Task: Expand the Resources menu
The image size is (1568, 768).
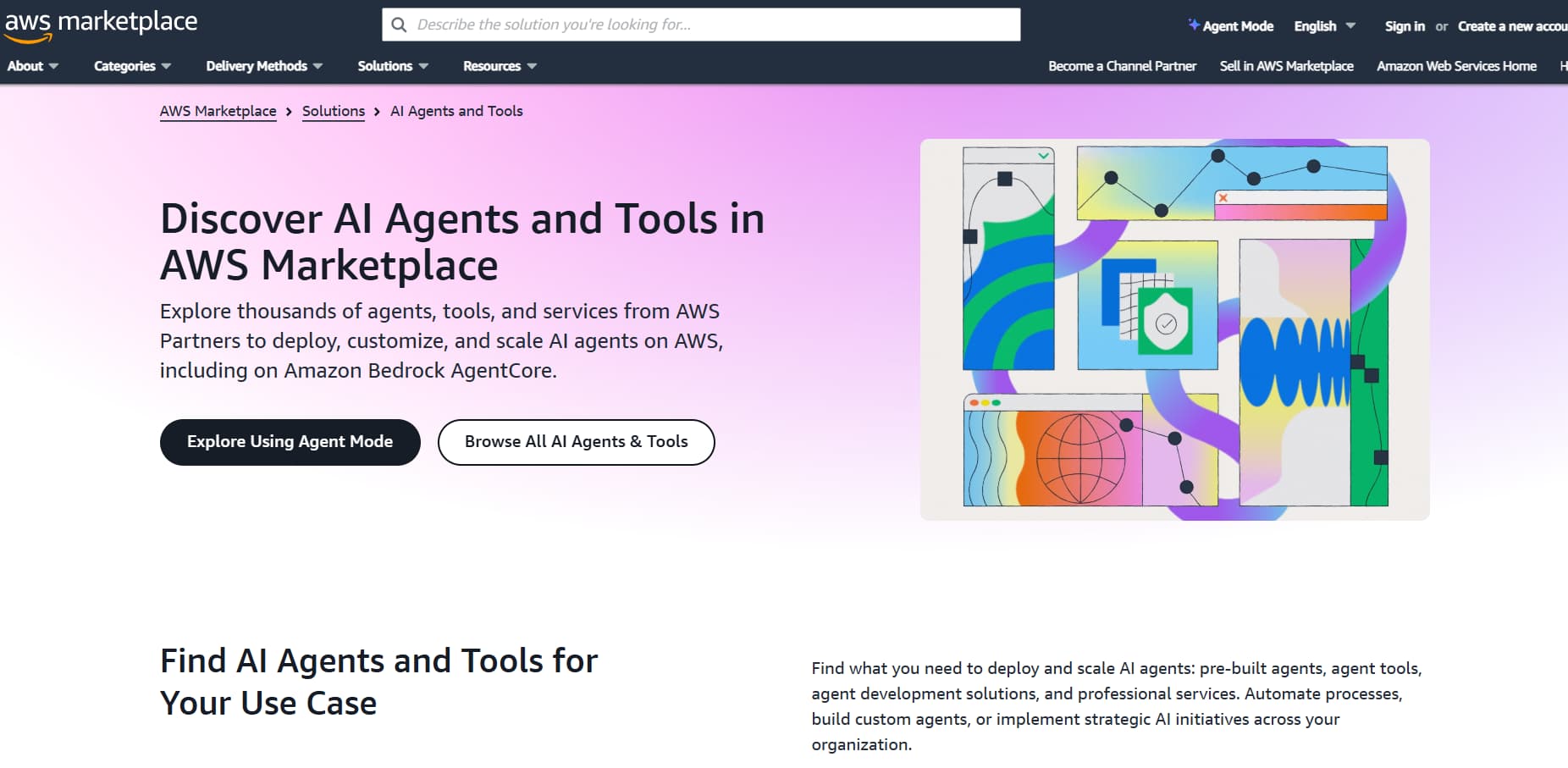Action: click(500, 66)
